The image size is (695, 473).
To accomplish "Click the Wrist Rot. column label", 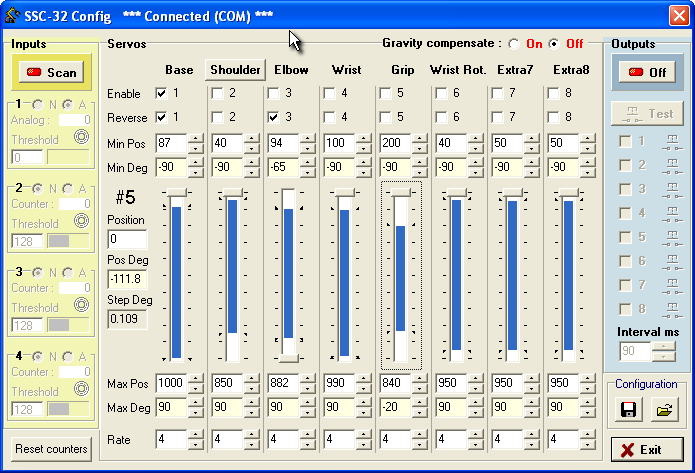I will pos(458,70).
